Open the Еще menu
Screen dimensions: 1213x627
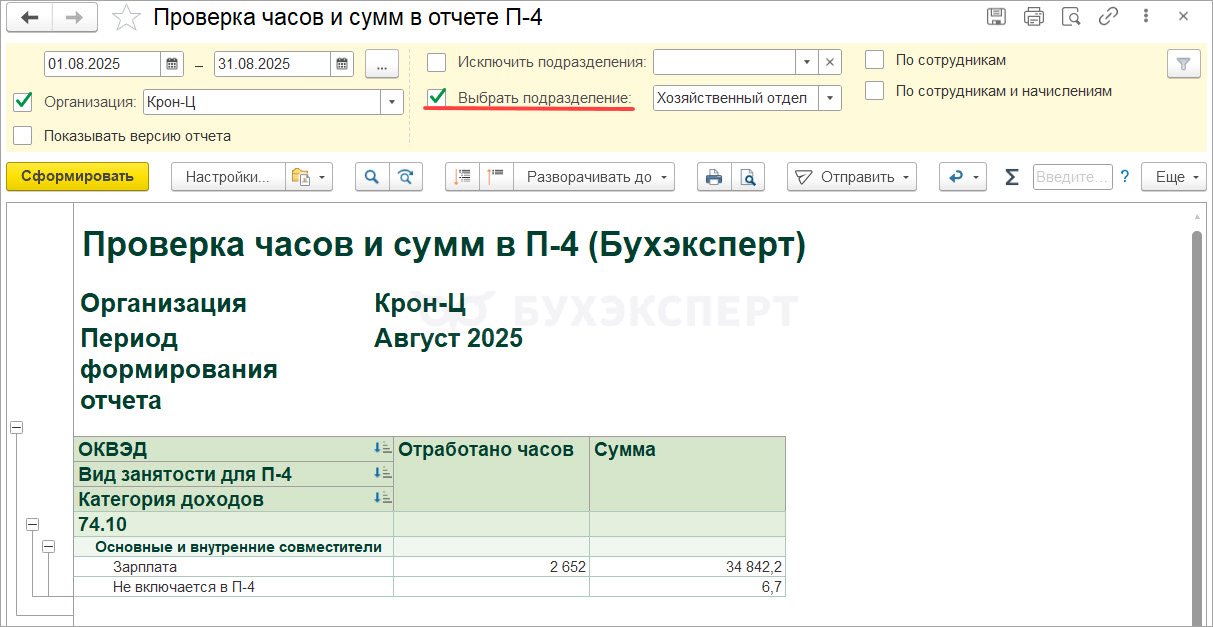1175,177
